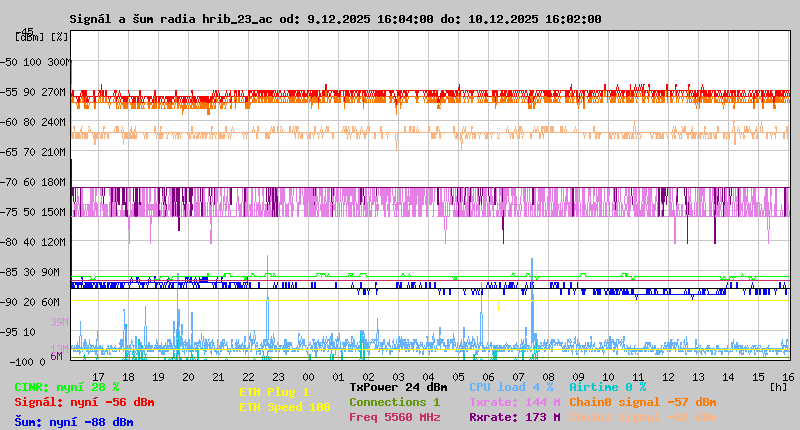Click the 'Txrate: 144 M' legend label

[515, 402]
